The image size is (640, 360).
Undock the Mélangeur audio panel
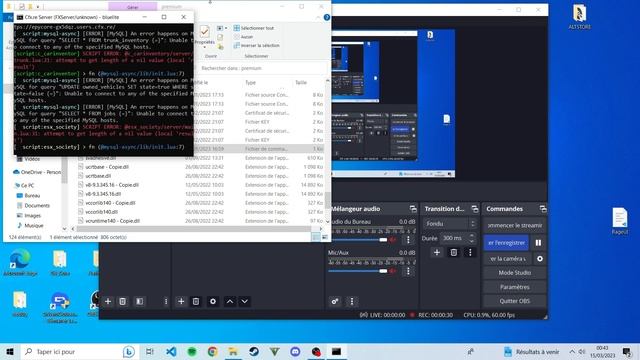(x=413, y=209)
